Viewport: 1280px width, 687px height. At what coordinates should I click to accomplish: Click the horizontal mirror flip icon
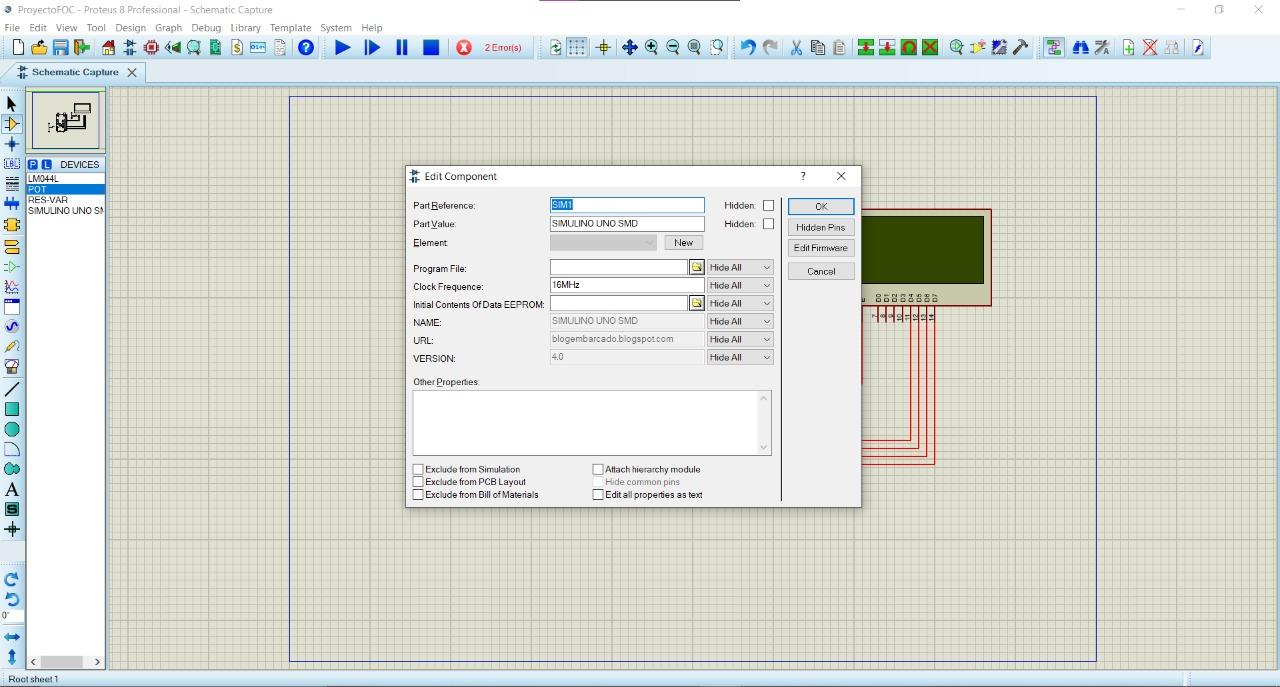[12, 637]
